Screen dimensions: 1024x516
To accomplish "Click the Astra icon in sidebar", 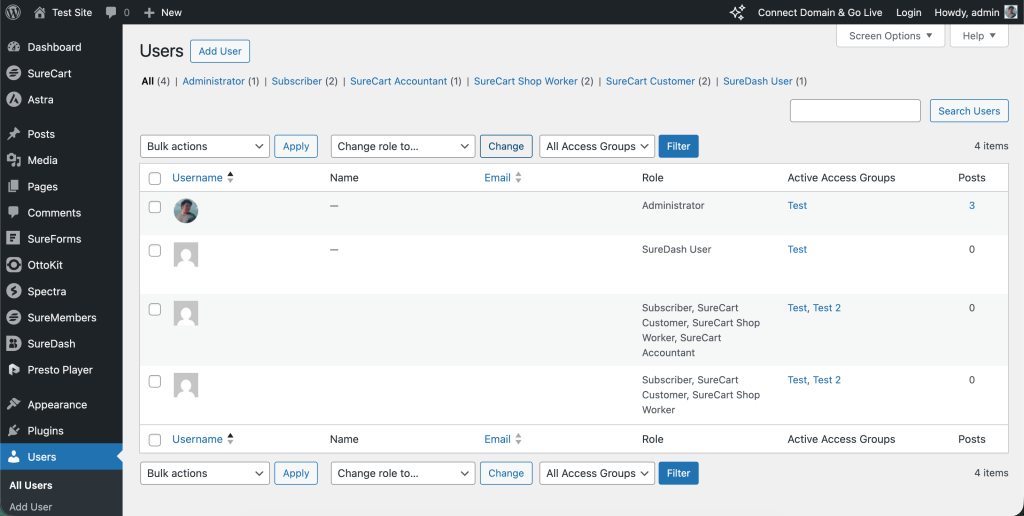I will tap(14, 99).
